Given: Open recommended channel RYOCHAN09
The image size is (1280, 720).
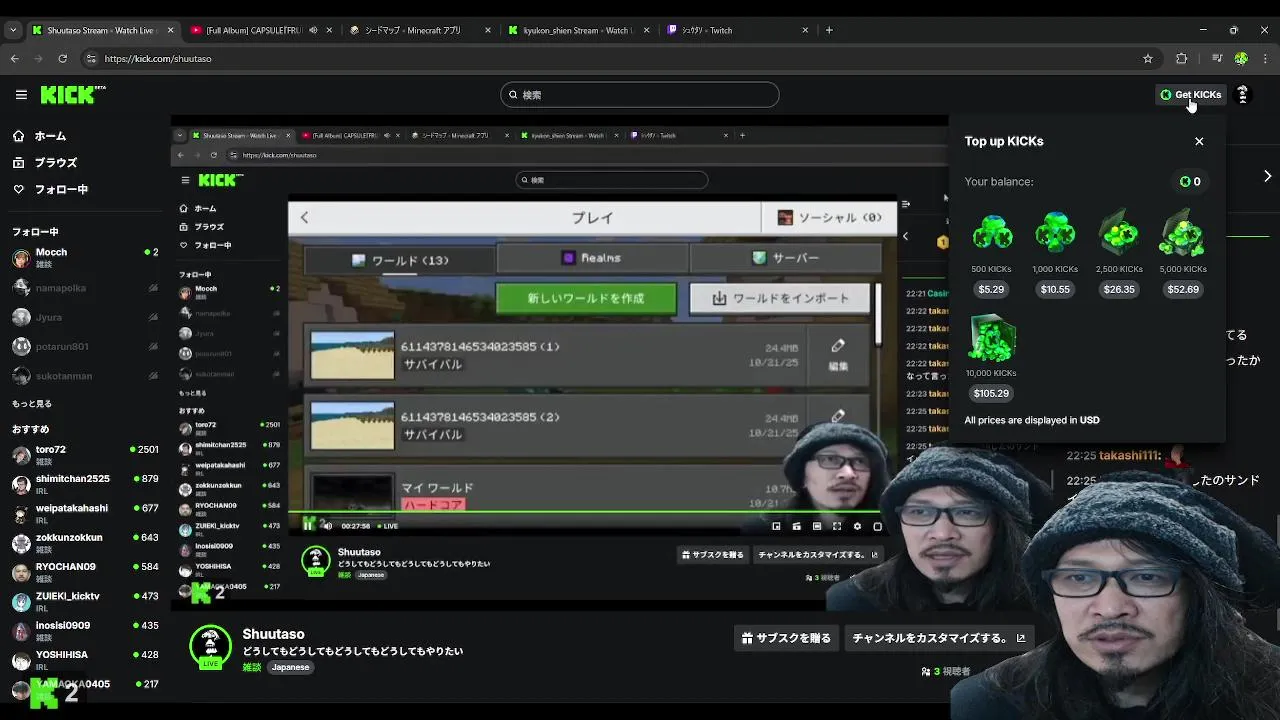Looking at the screenshot, I should [x=84, y=572].
